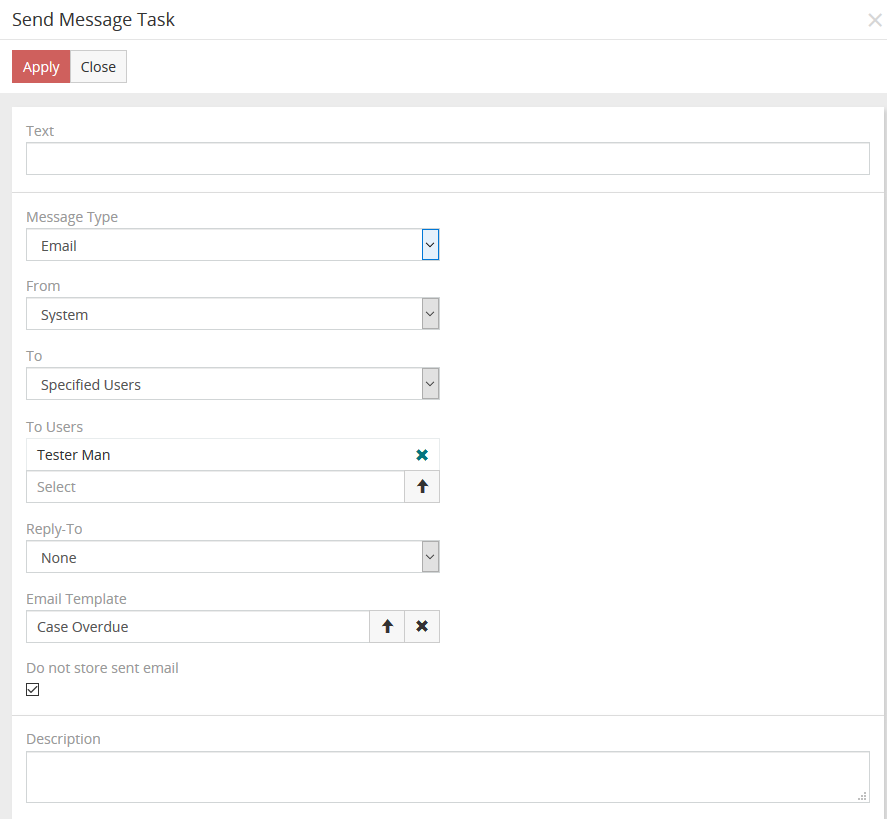This screenshot has width=887, height=819.
Task: Expand the Message Type dropdown
Action: [x=430, y=245]
